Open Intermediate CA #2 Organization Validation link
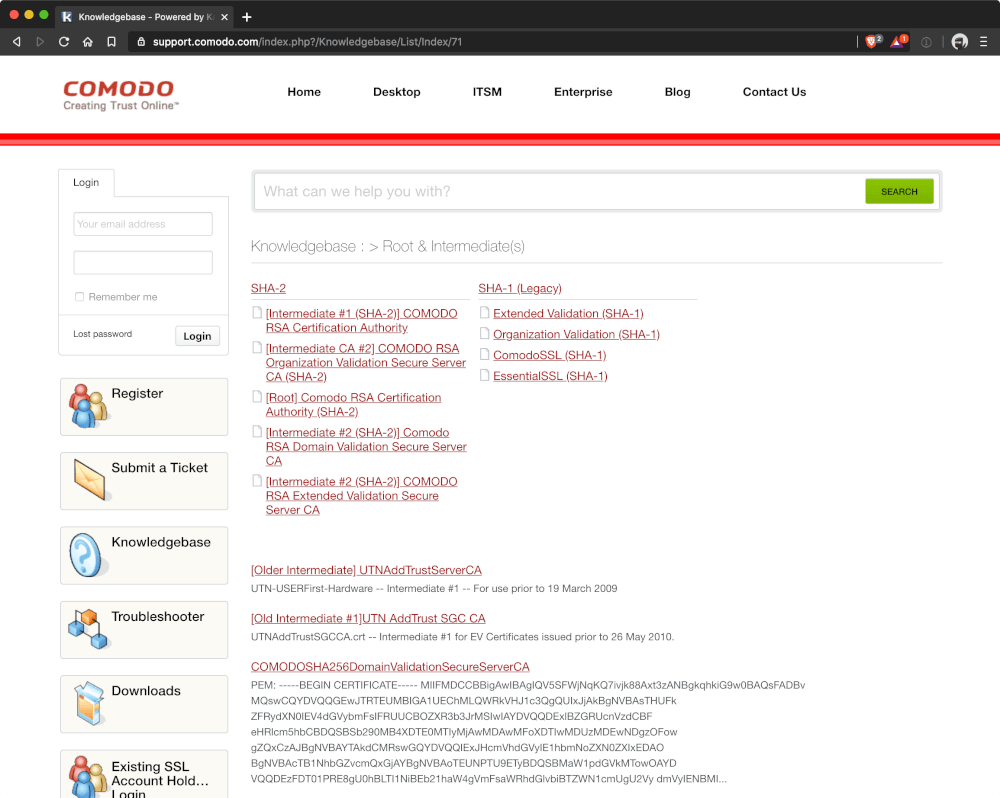Image resolution: width=1000 pixels, height=798 pixels. coord(365,362)
